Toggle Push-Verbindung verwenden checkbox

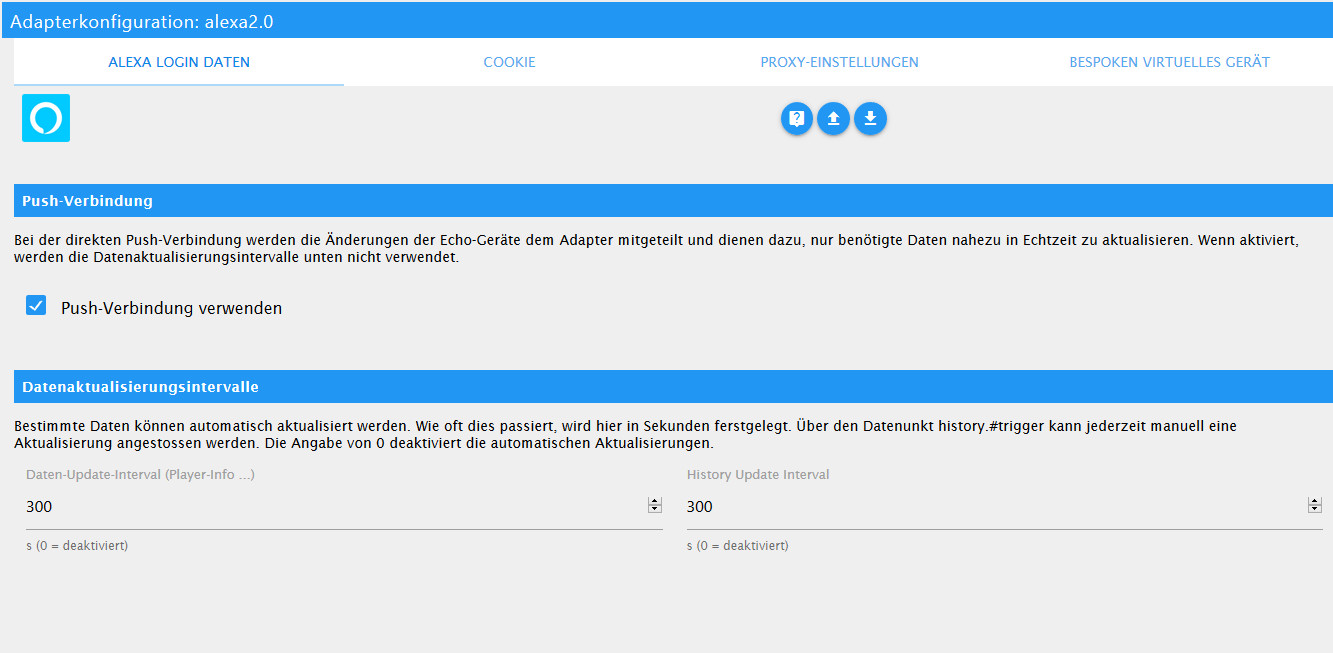(36, 306)
